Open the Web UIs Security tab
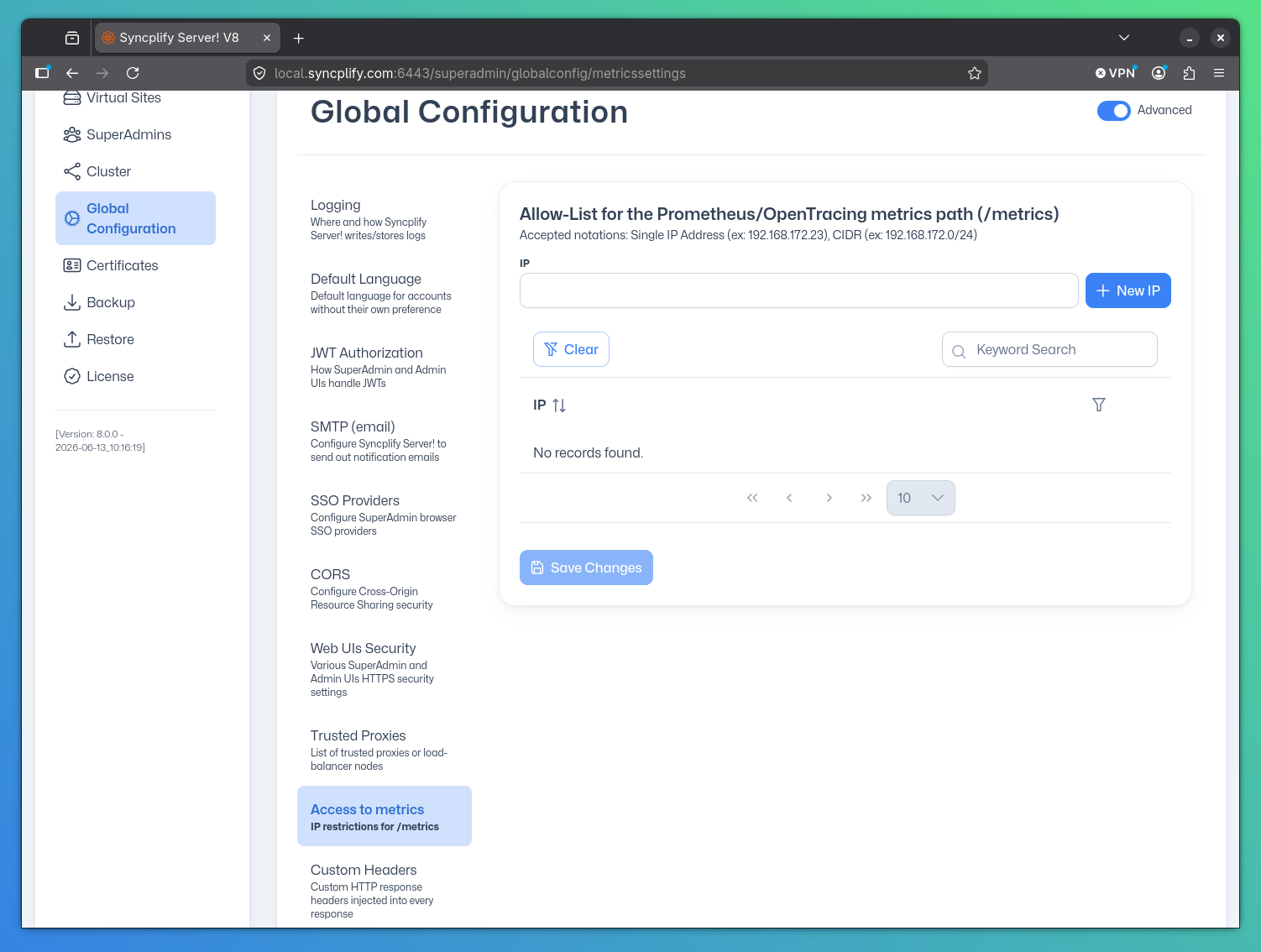This screenshot has height=952, width=1261. [x=385, y=668]
